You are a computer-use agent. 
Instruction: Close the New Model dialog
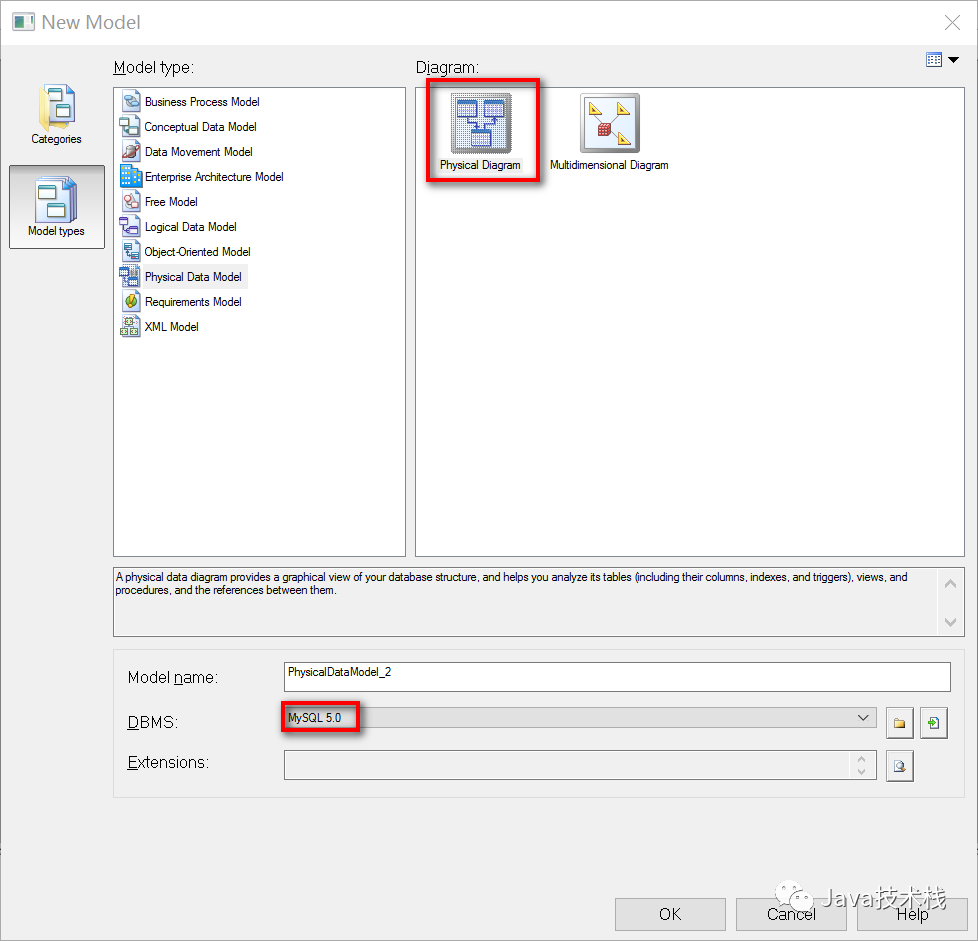[952, 22]
